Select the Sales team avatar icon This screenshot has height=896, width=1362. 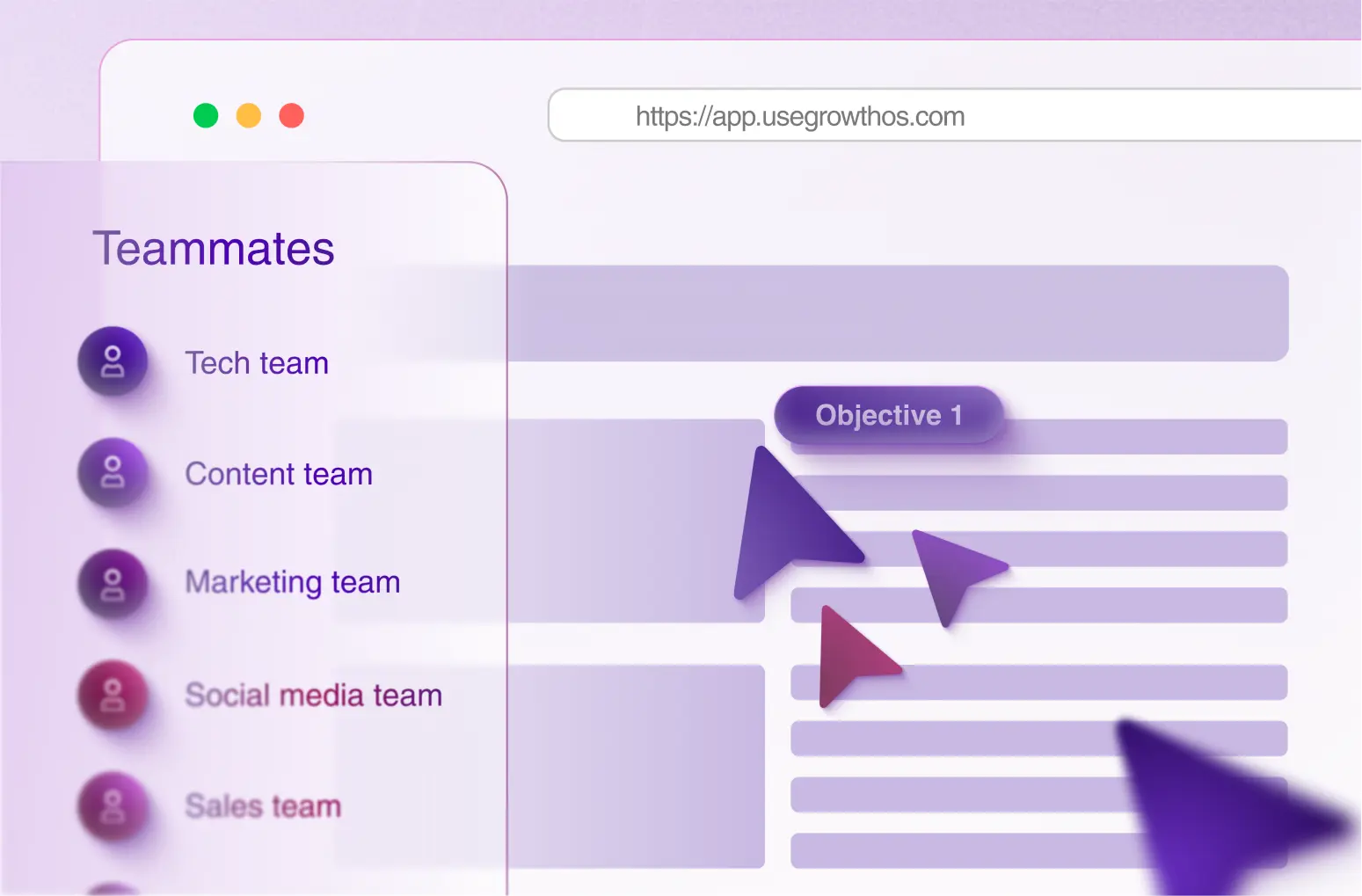tap(113, 805)
